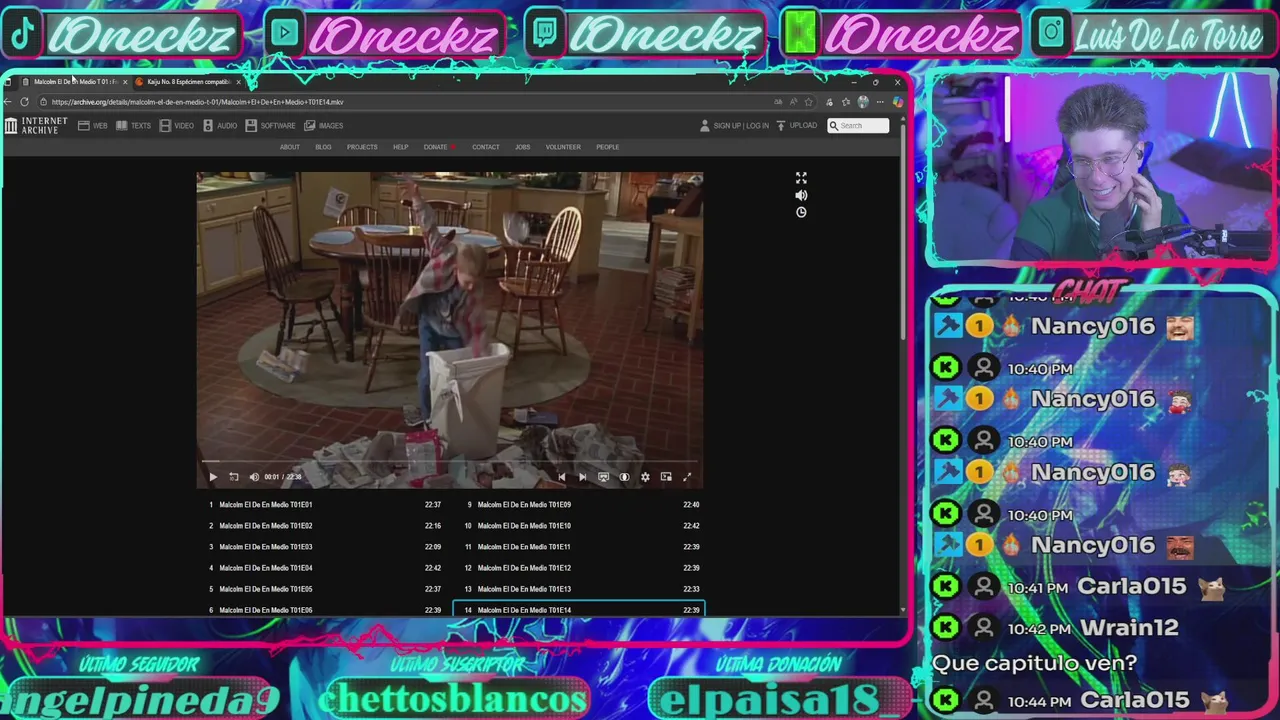Viewport: 1280px width, 720px height.
Task: Click SIGN UP | LOG IN link
Action: (x=741, y=125)
